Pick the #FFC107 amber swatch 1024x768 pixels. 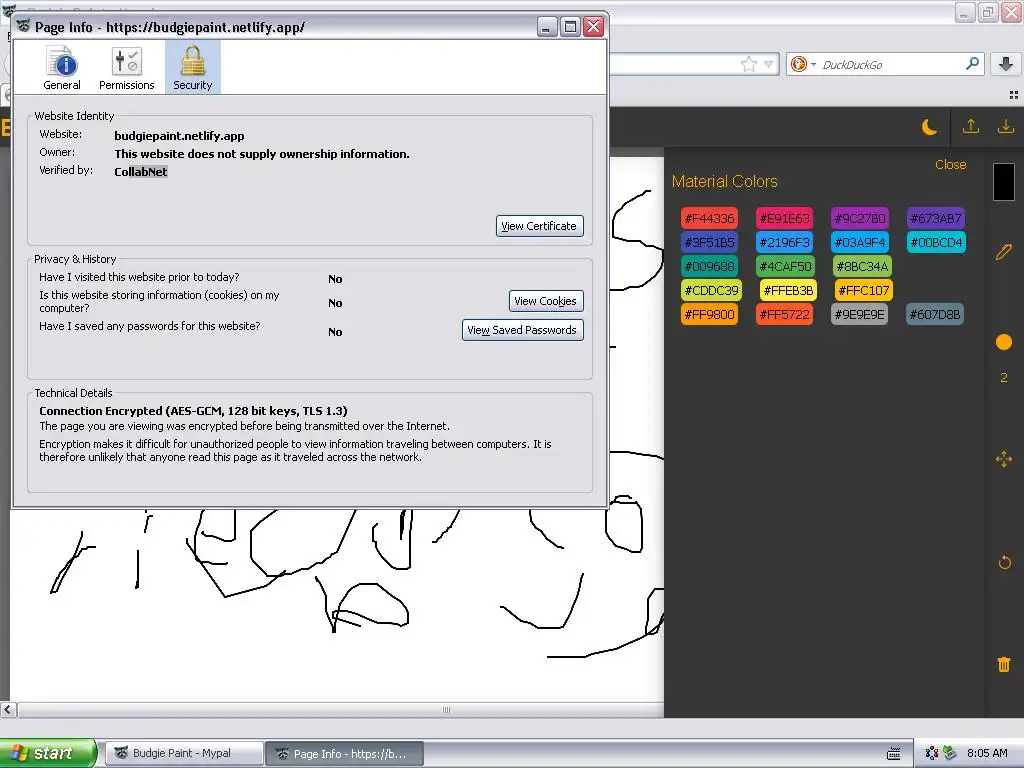(x=863, y=290)
